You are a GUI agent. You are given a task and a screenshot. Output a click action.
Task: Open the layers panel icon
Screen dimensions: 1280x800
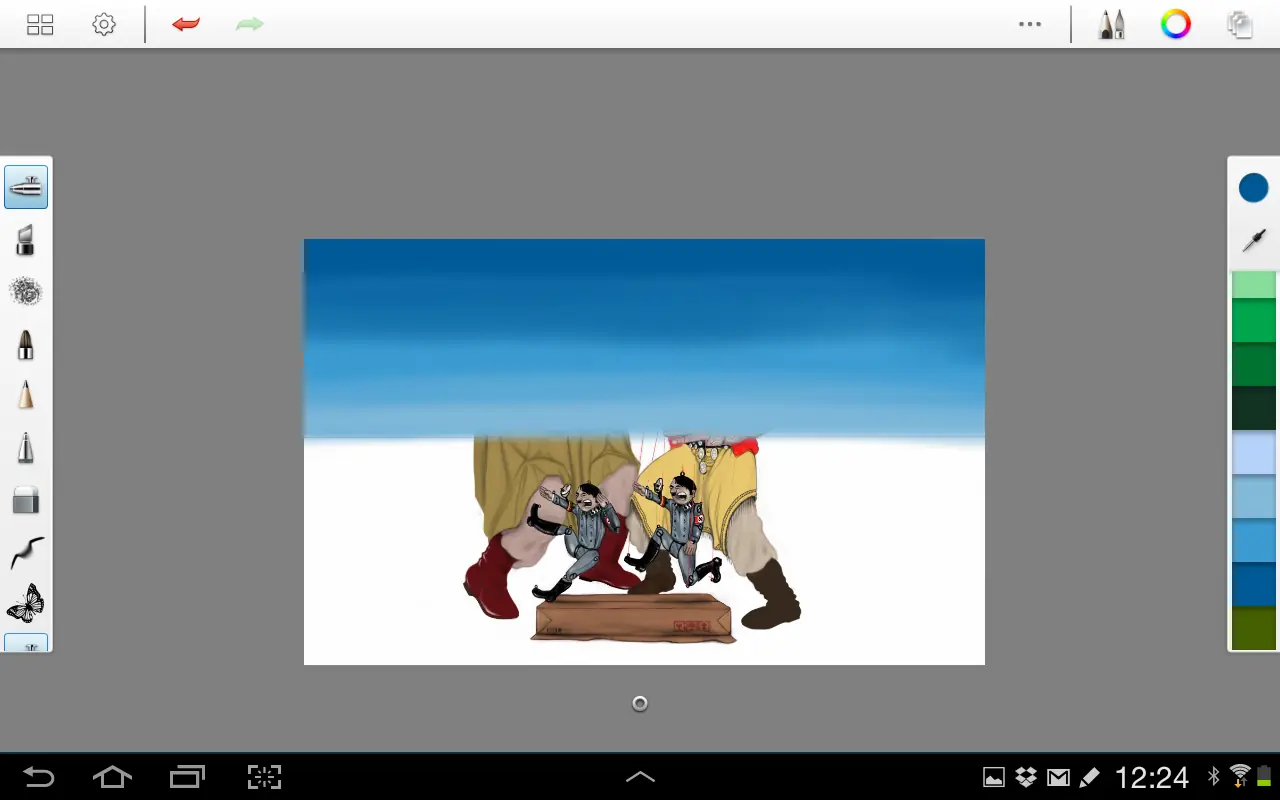pos(1240,25)
